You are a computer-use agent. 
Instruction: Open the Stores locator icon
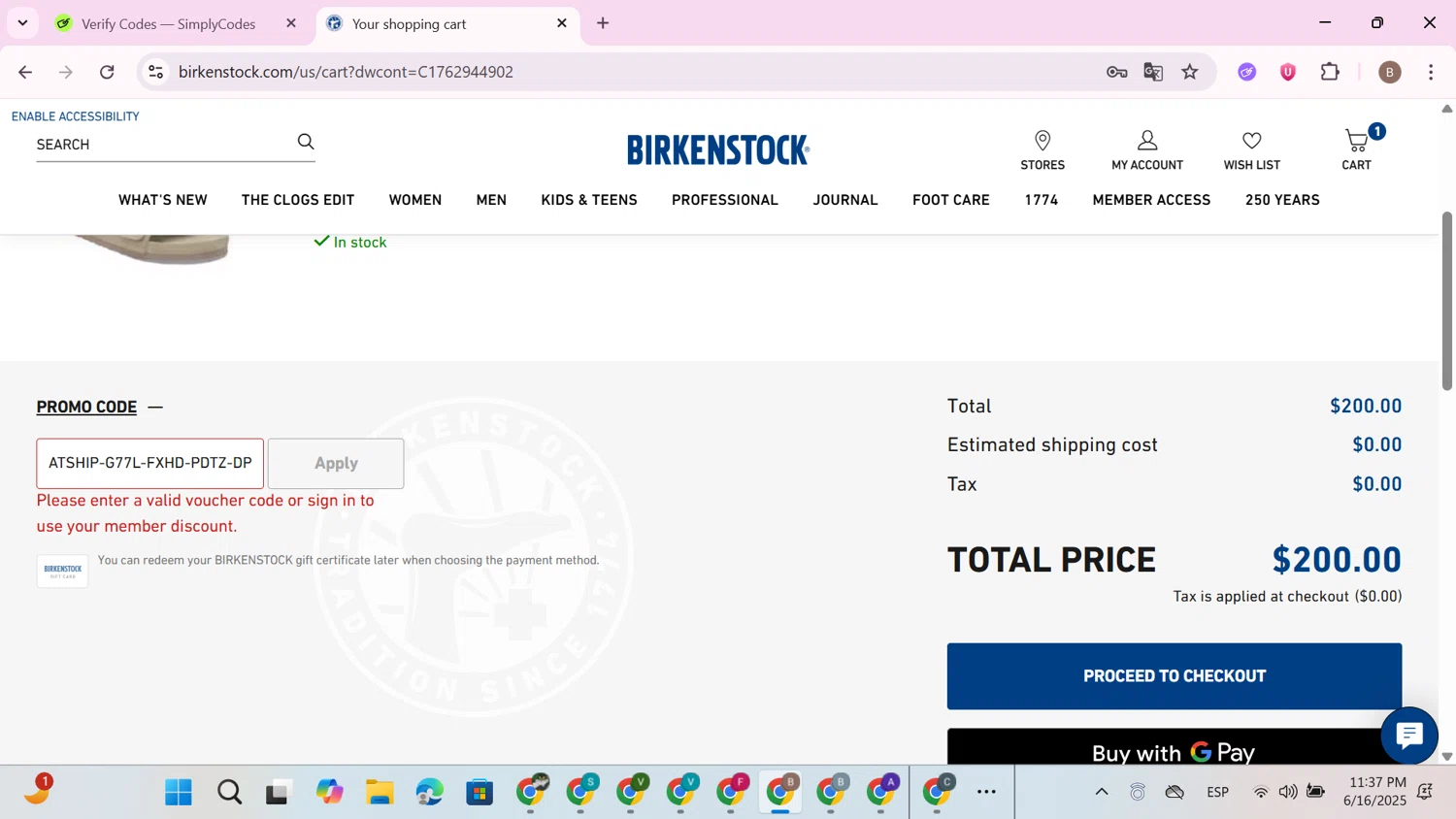pos(1042,150)
